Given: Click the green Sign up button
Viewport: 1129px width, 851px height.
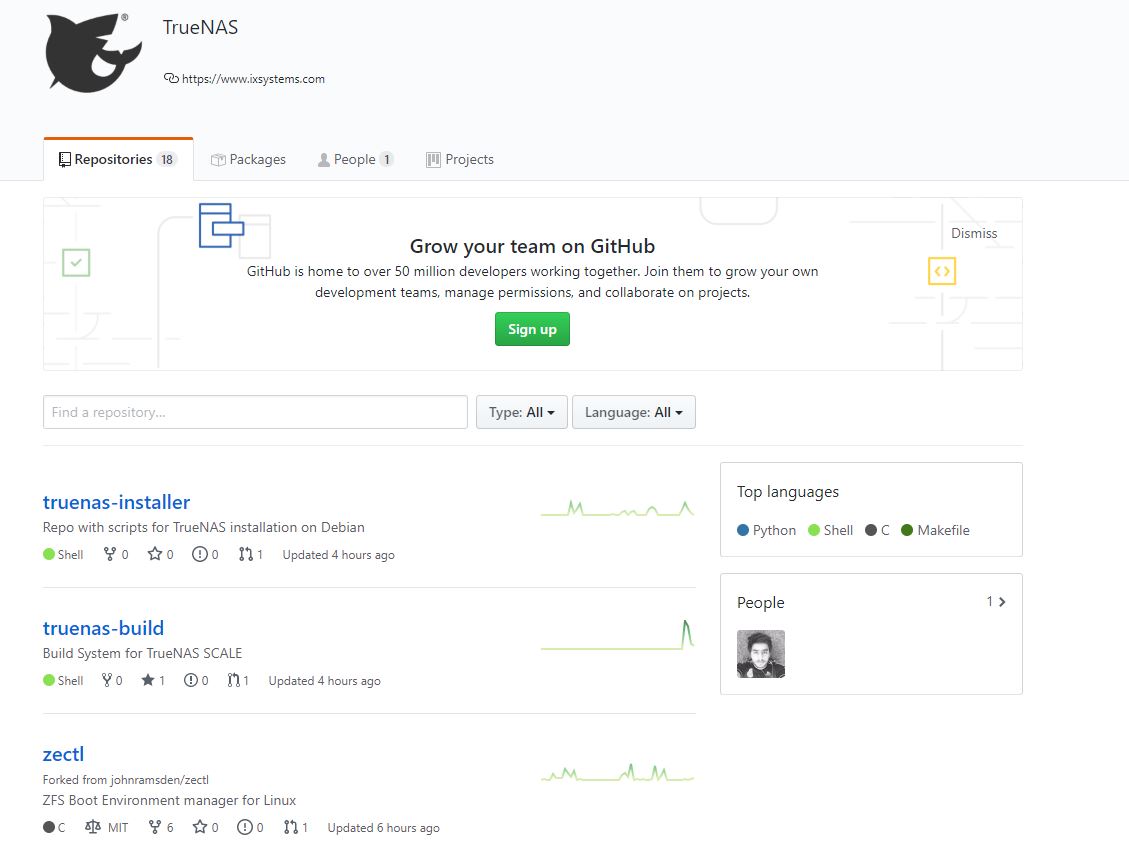Looking at the screenshot, I should pyautogui.click(x=532, y=329).
